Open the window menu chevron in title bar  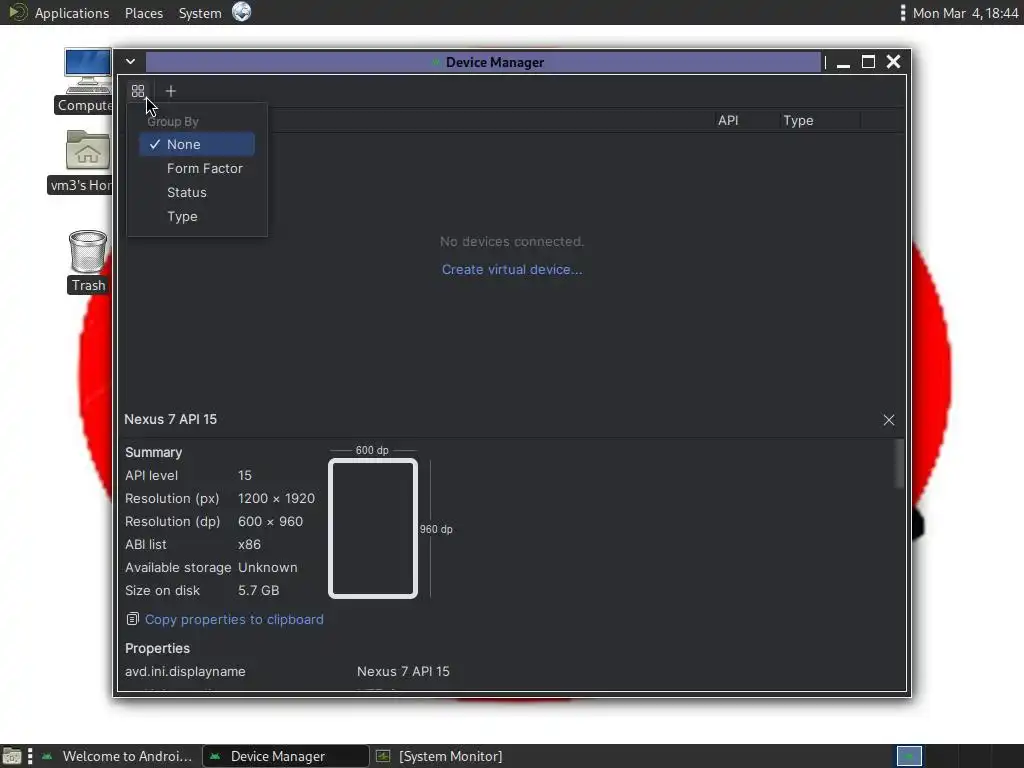(x=131, y=61)
